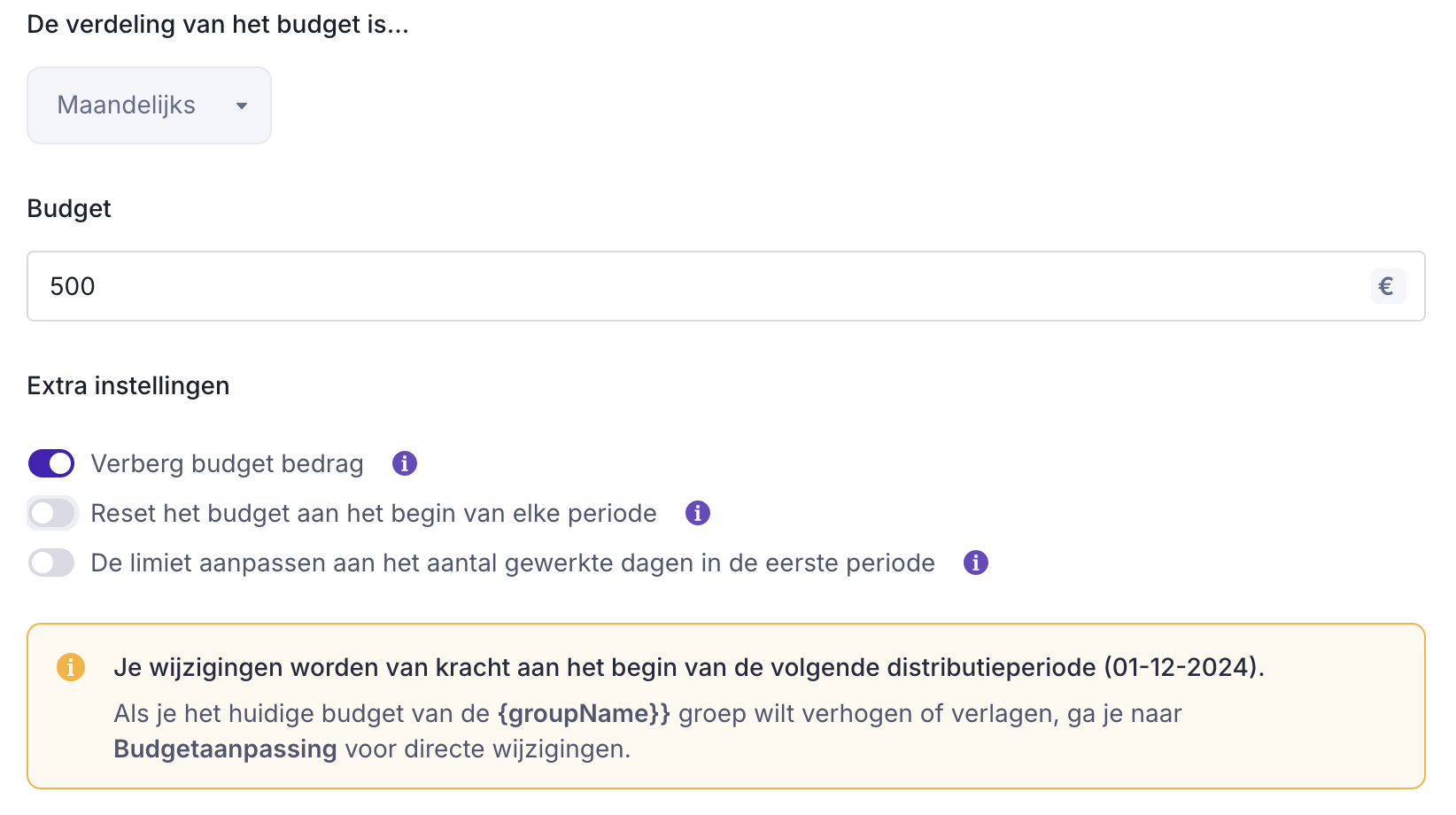The height and width of the screenshot is (815, 1456).
Task: Click the euro currency icon
Action: (1387, 286)
